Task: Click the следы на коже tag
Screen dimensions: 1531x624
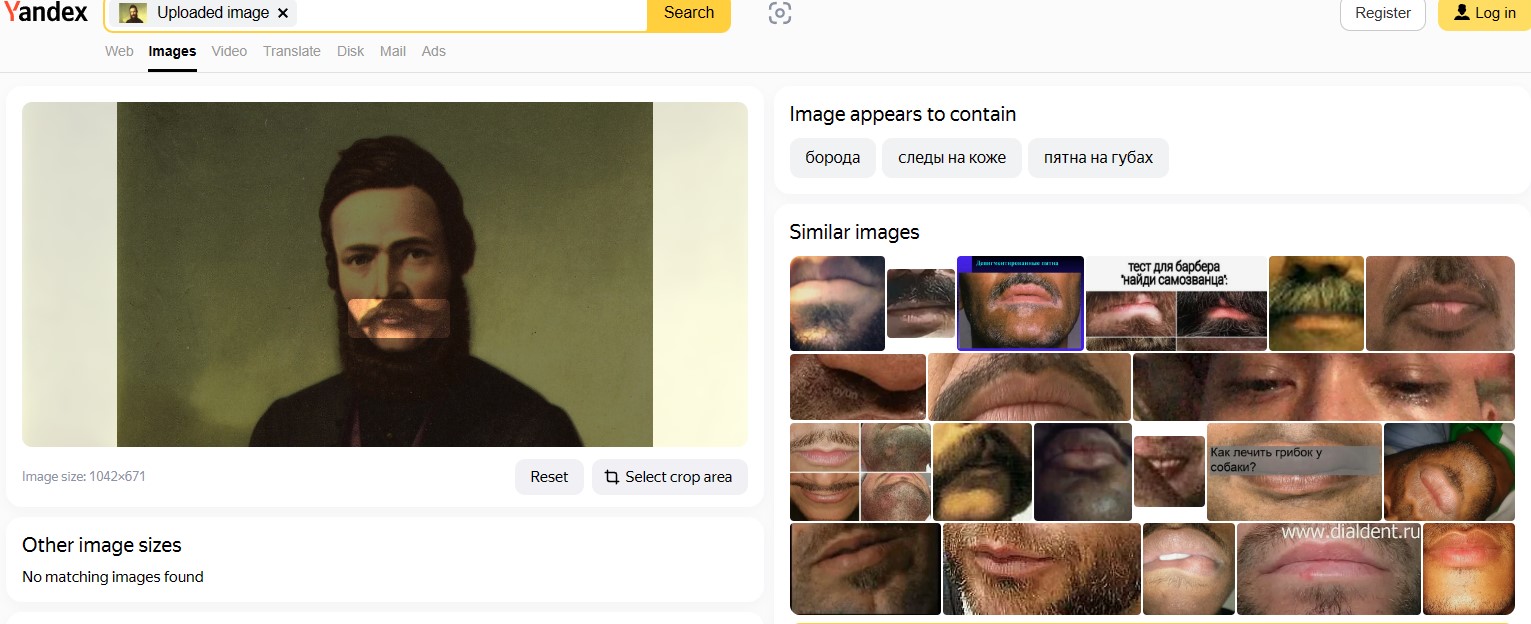Action: point(952,158)
